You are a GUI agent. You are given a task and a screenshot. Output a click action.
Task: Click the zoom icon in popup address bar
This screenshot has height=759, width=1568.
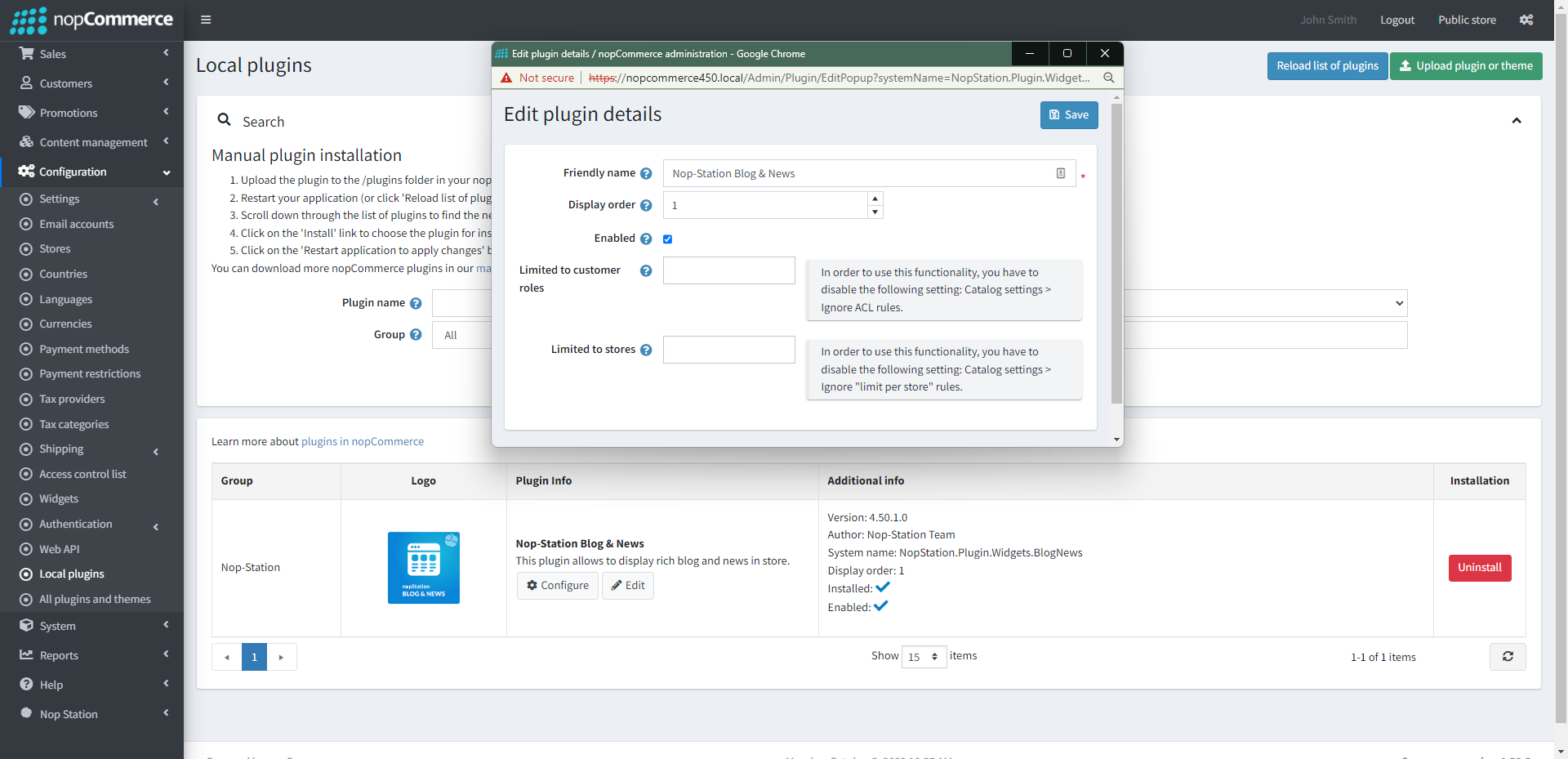coord(1109,78)
